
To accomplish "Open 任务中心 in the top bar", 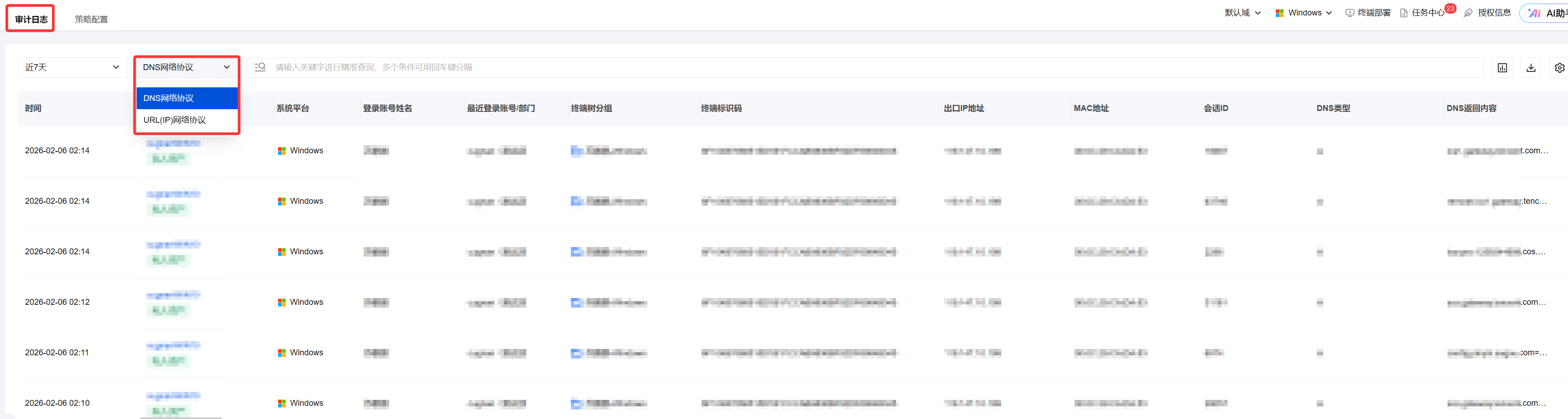I will coord(1422,13).
